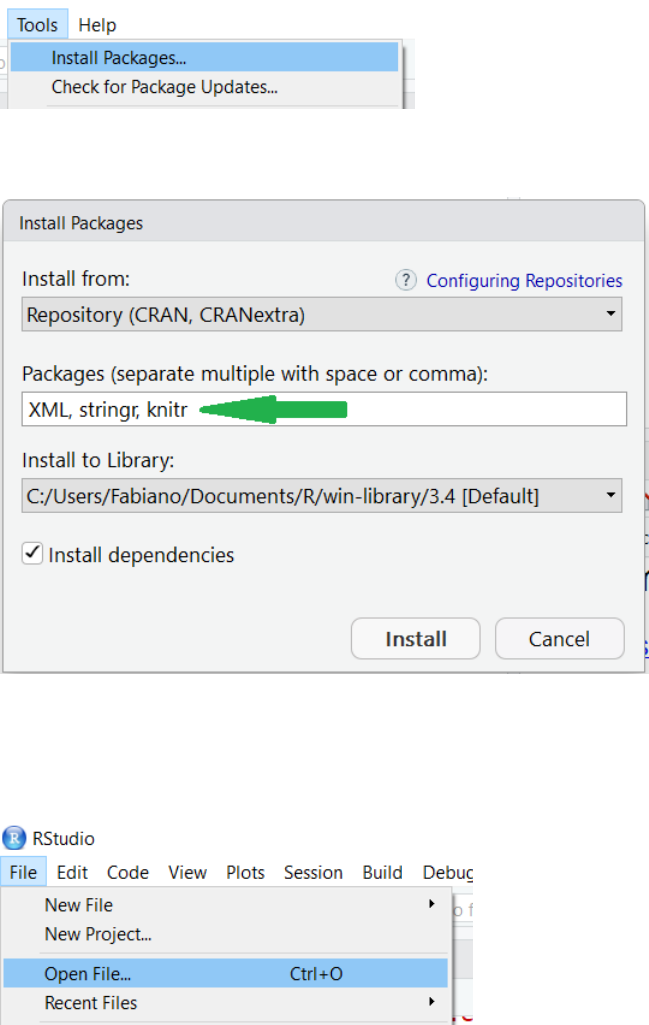Choose Install Packages... from Tools menu

coord(119,58)
